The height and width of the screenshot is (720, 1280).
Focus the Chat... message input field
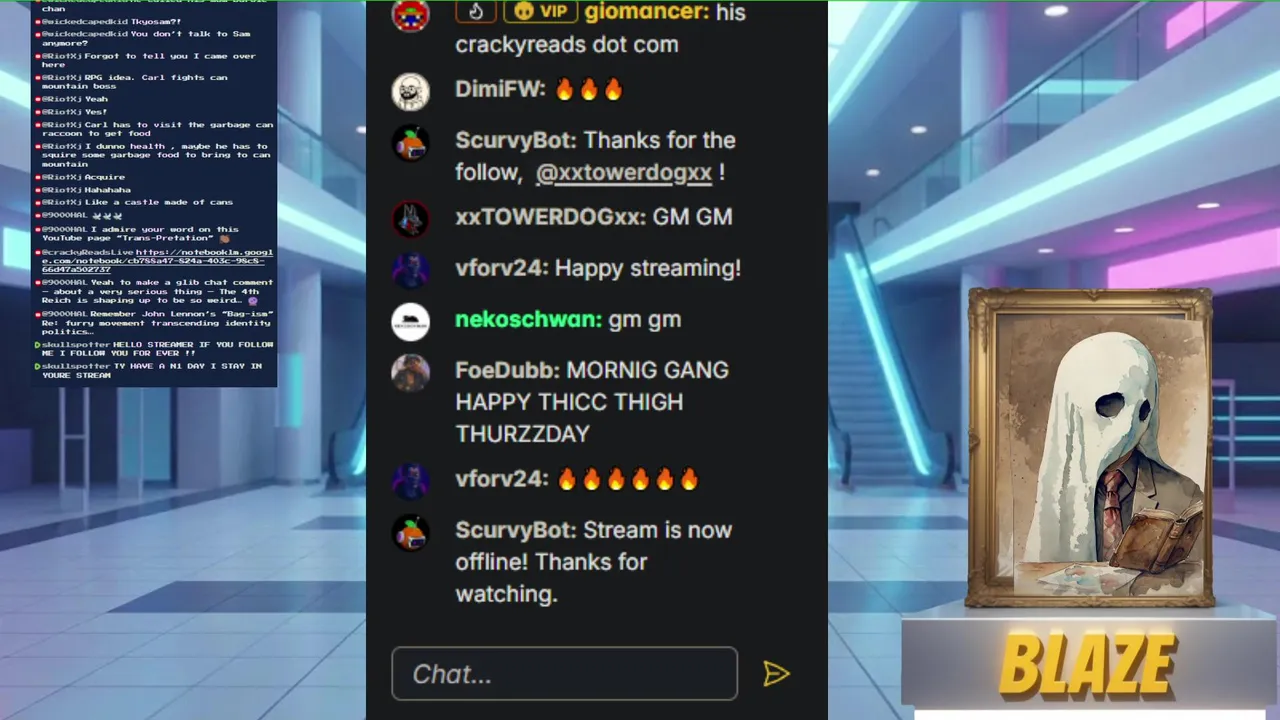(x=564, y=674)
